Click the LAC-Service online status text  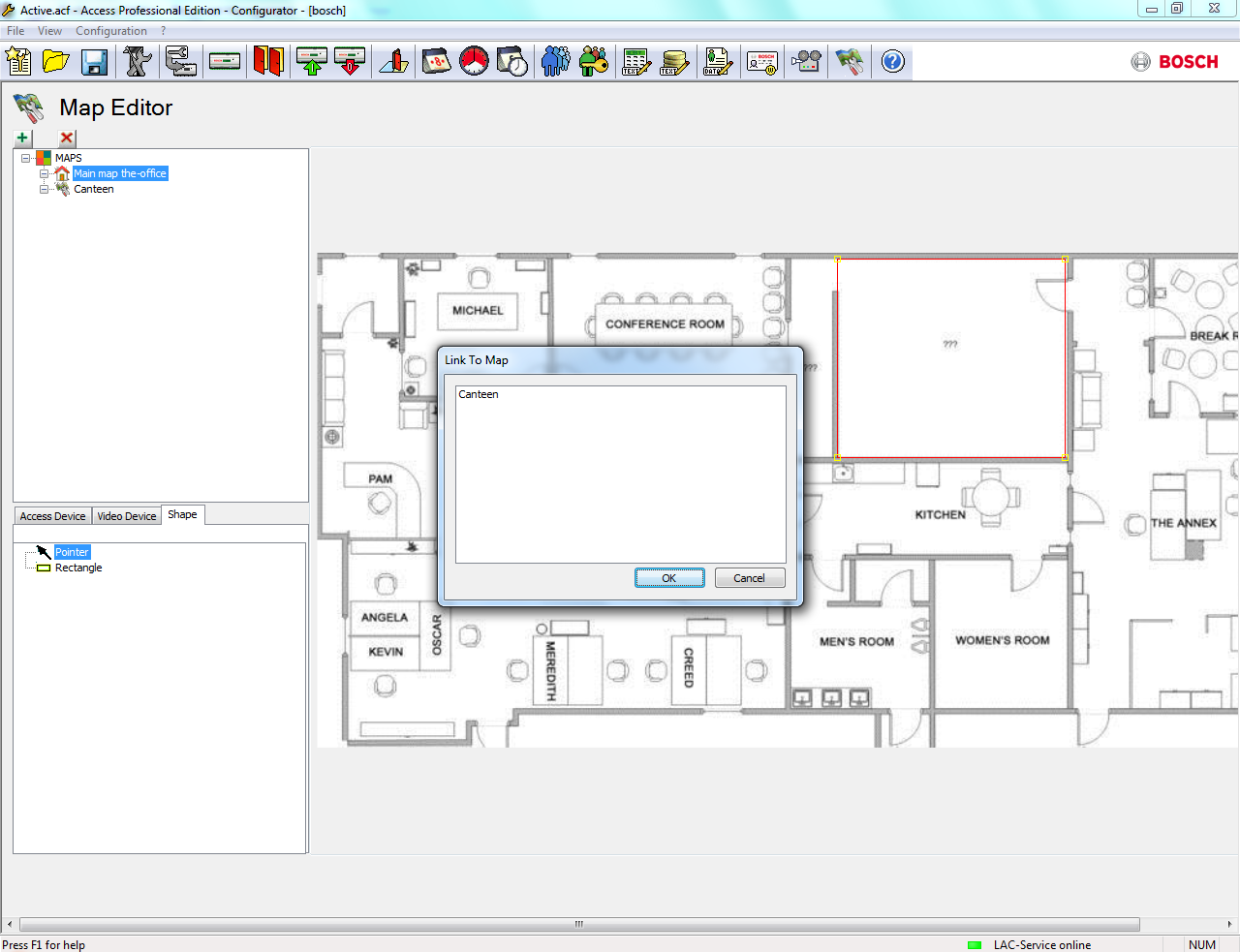pyautogui.click(x=1042, y=945)
